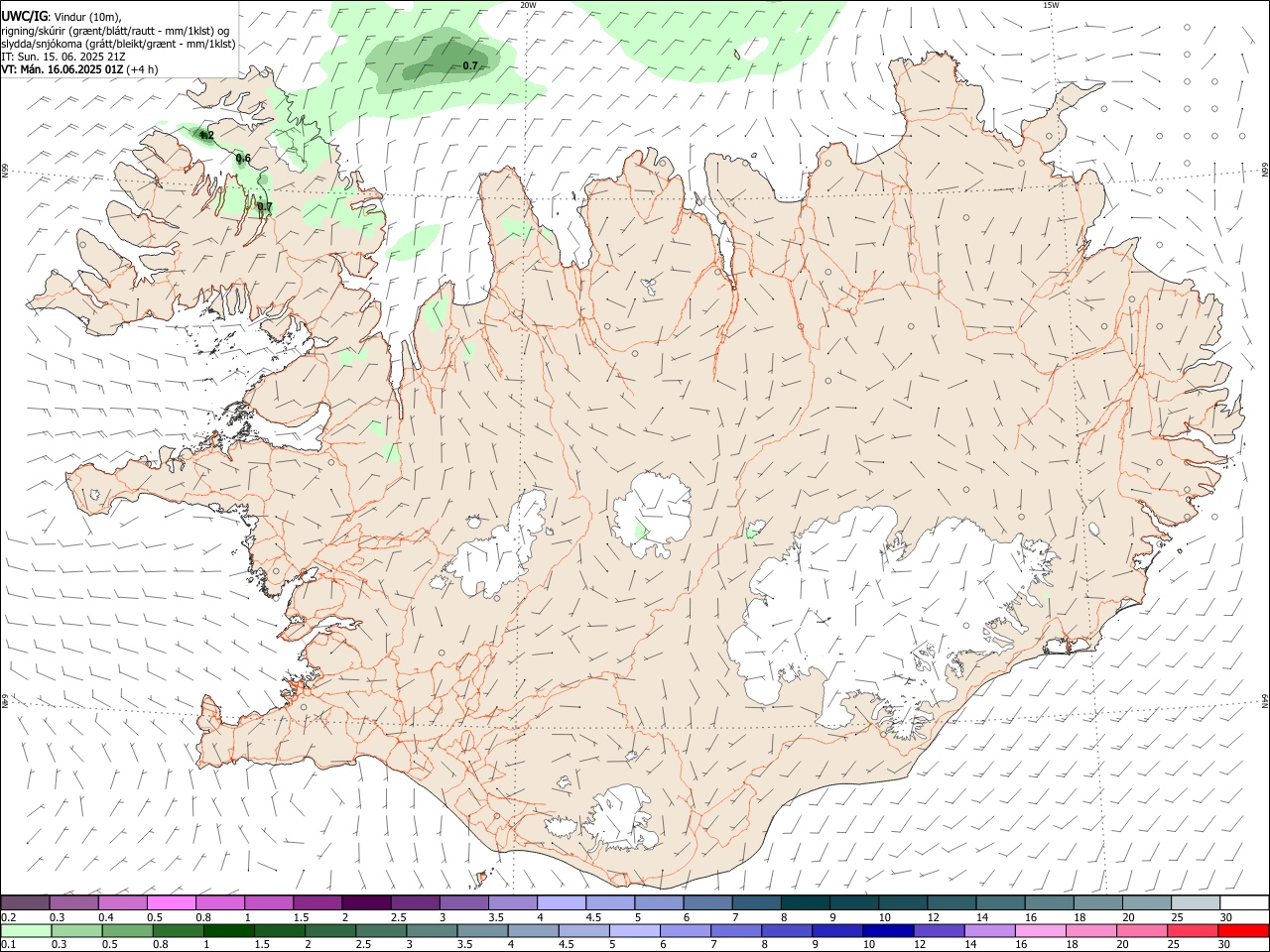
Task: Pick lower legend swatch between 0.5 and 0.8
Action: tap(127, 930)
